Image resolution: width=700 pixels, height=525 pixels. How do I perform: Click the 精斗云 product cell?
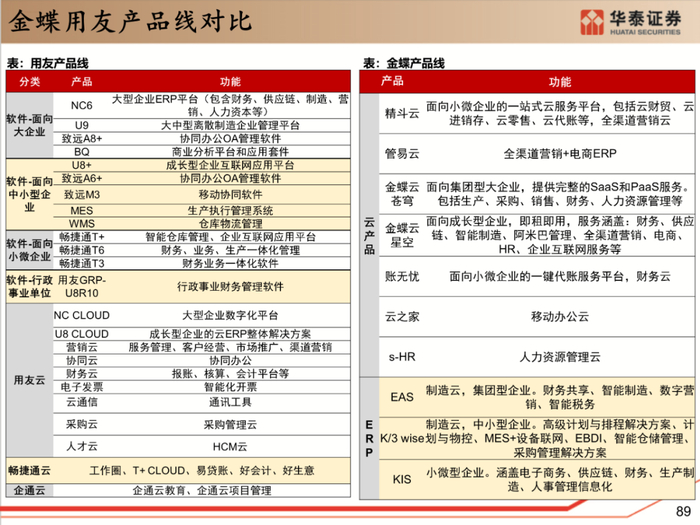click(x=402, y=113)
